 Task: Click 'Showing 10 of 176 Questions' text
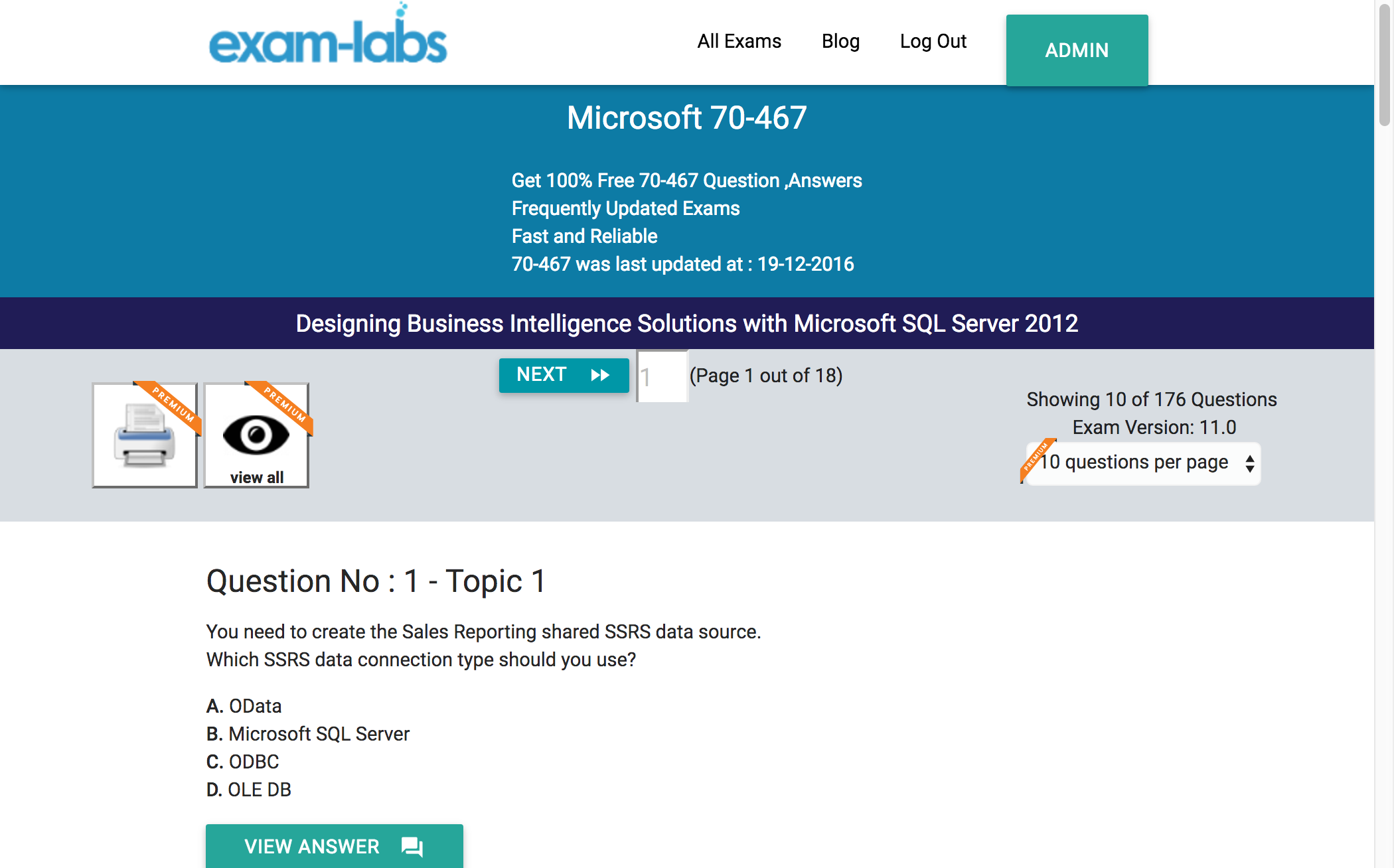click(x=1152, y=399)
